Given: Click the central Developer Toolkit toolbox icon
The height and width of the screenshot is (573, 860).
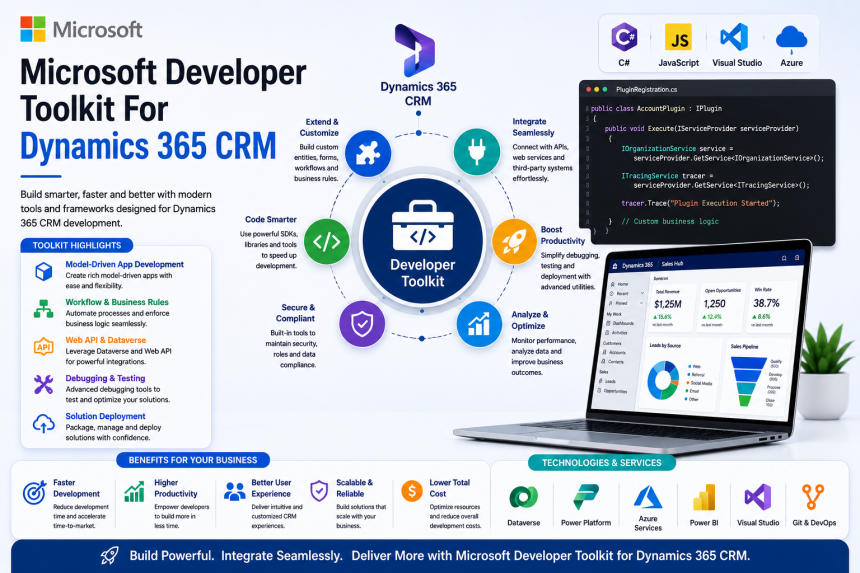Looking at the screenshot, I should [423, 226].
